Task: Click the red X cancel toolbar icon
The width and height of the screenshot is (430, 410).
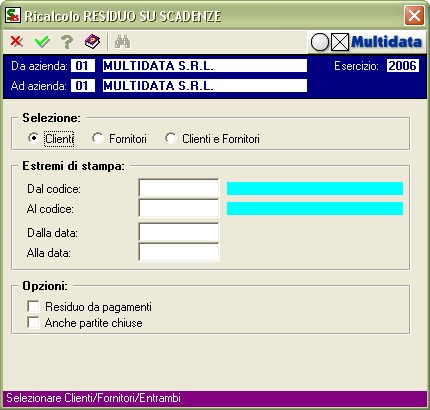Action: [x=16, y=42]
